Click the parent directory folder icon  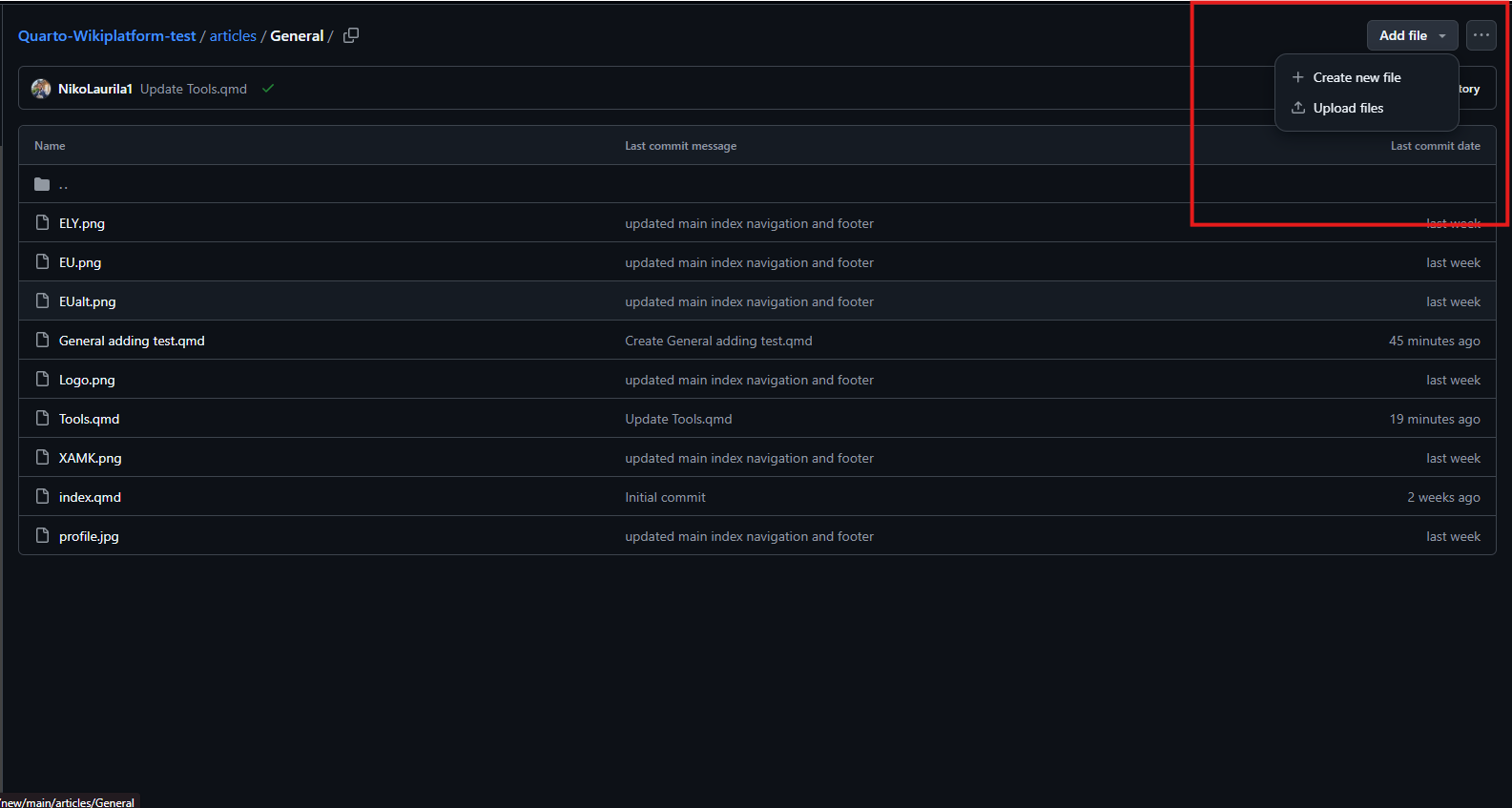point(42,184)
